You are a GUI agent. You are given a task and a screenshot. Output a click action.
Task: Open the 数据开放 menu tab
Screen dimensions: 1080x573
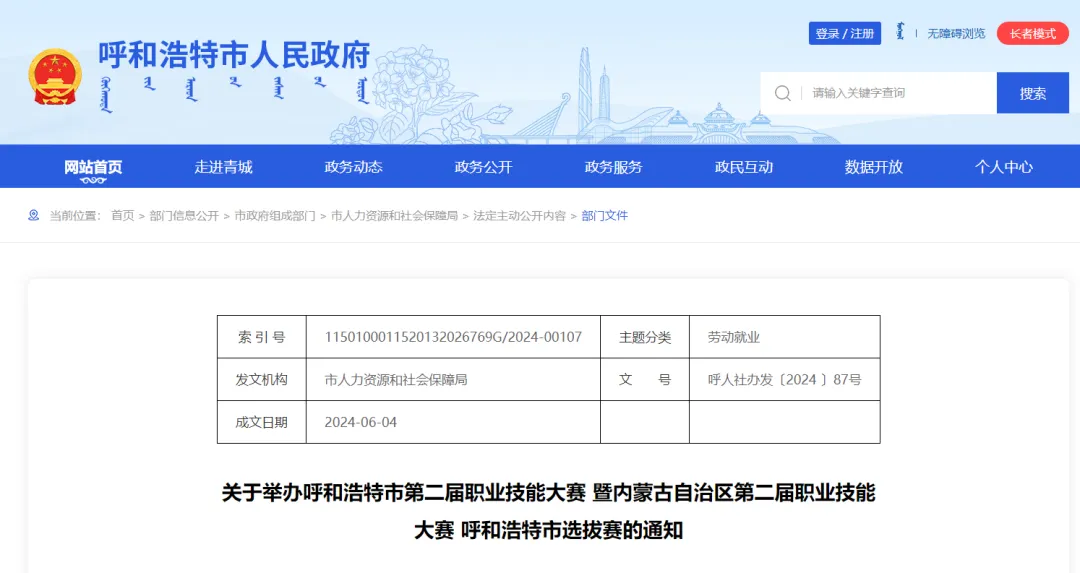(x=873, y=167)
